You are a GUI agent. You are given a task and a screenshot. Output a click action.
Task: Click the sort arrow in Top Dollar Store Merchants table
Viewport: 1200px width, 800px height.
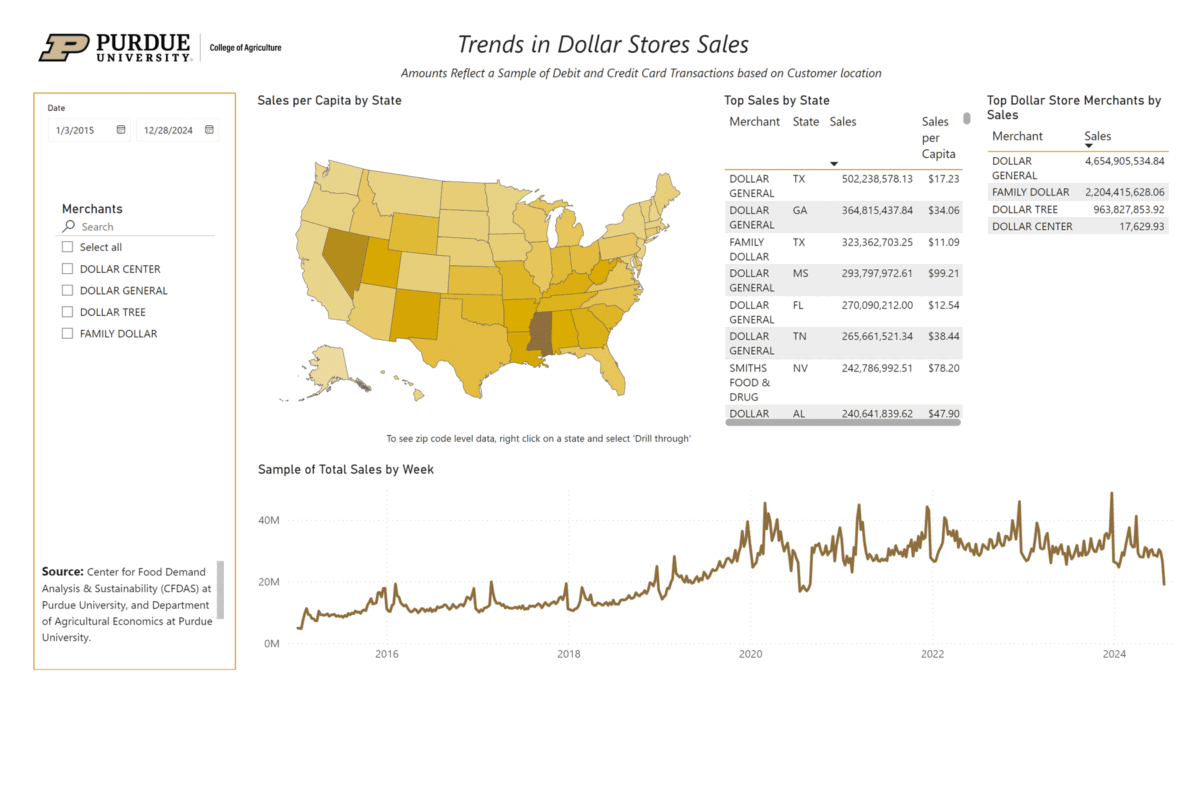1089,146
